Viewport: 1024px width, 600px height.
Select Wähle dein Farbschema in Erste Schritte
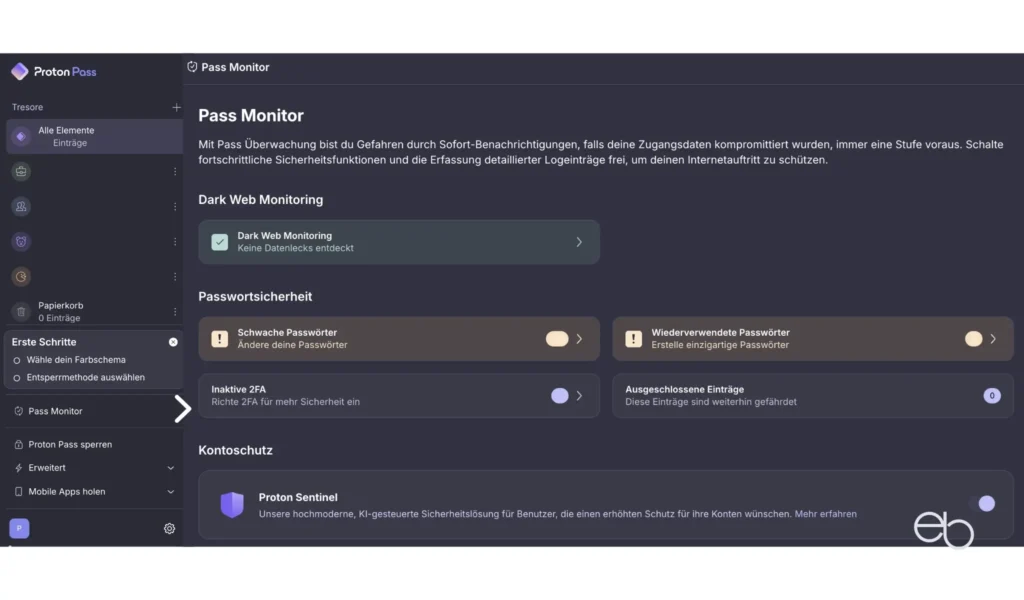click(75, 362)
